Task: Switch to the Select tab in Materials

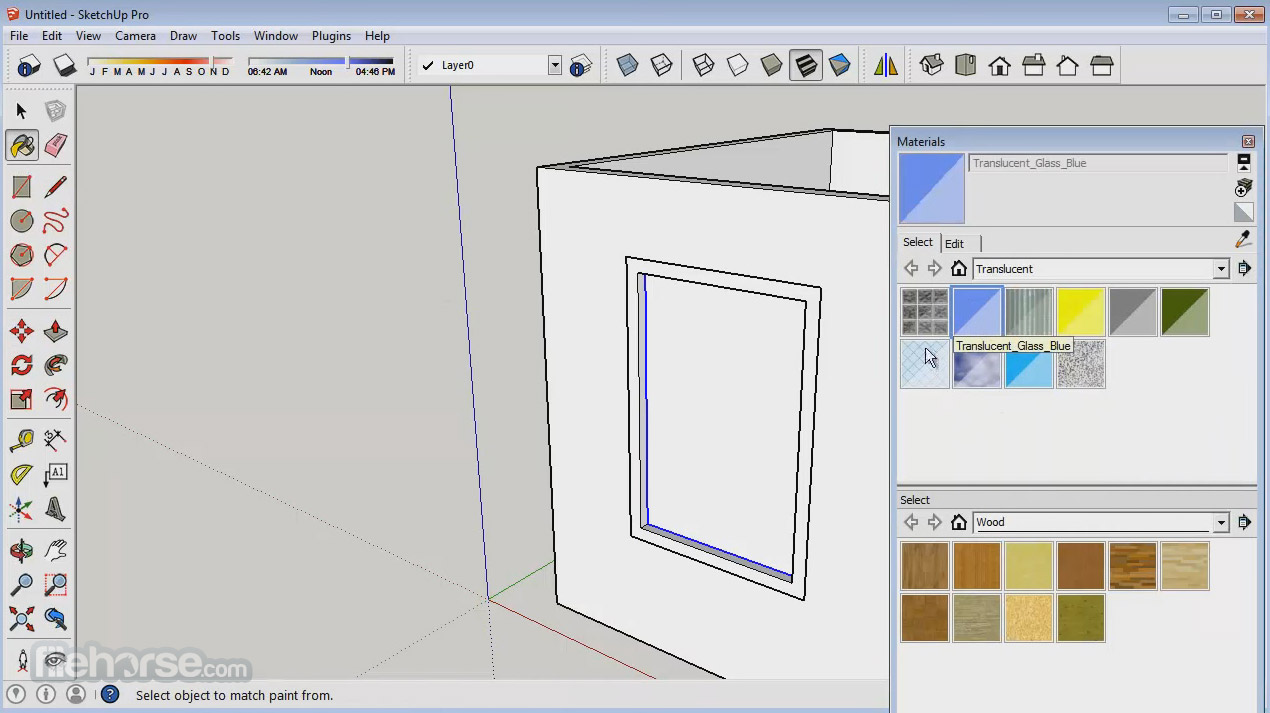Action: [x=918, y=242]
